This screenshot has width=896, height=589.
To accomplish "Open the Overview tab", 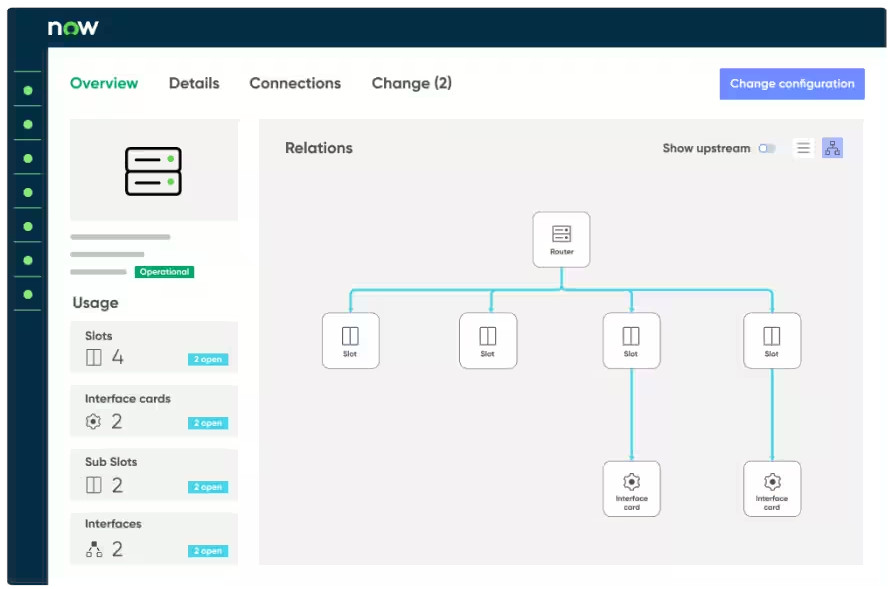I will [x=104, y=83].
